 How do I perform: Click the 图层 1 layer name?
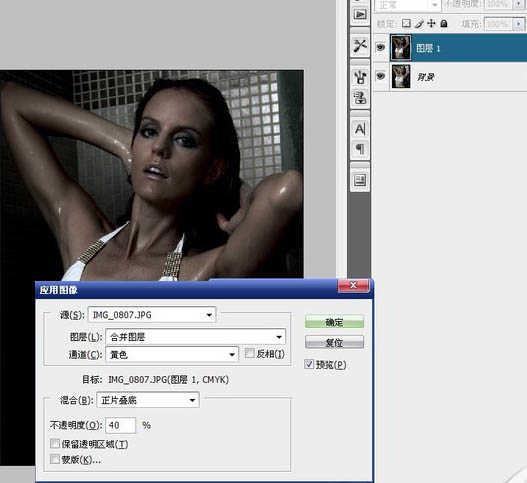click(x=428, y=48)
